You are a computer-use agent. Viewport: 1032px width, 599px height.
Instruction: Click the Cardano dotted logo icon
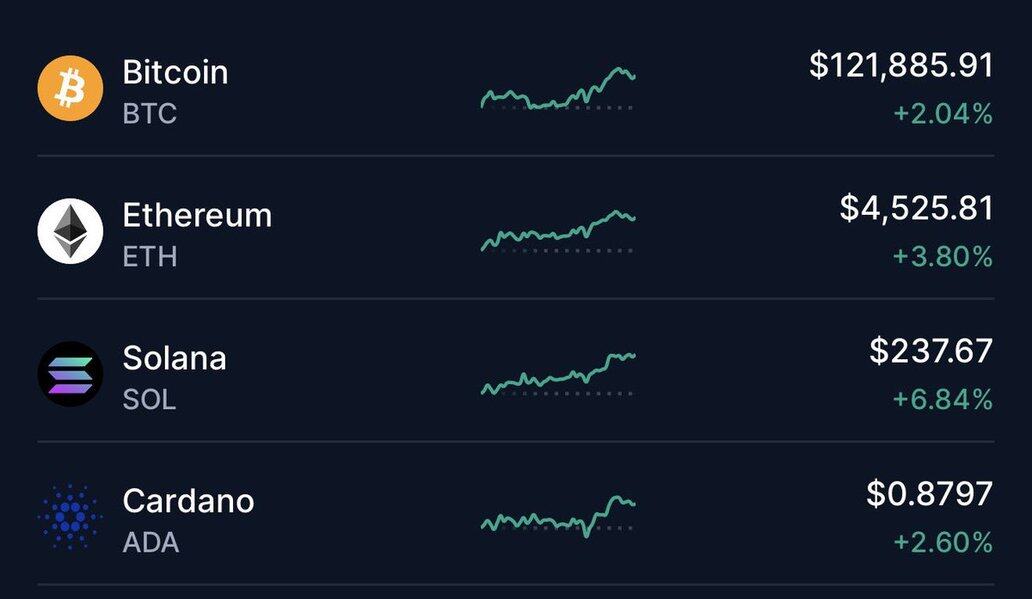coord(70,517)
